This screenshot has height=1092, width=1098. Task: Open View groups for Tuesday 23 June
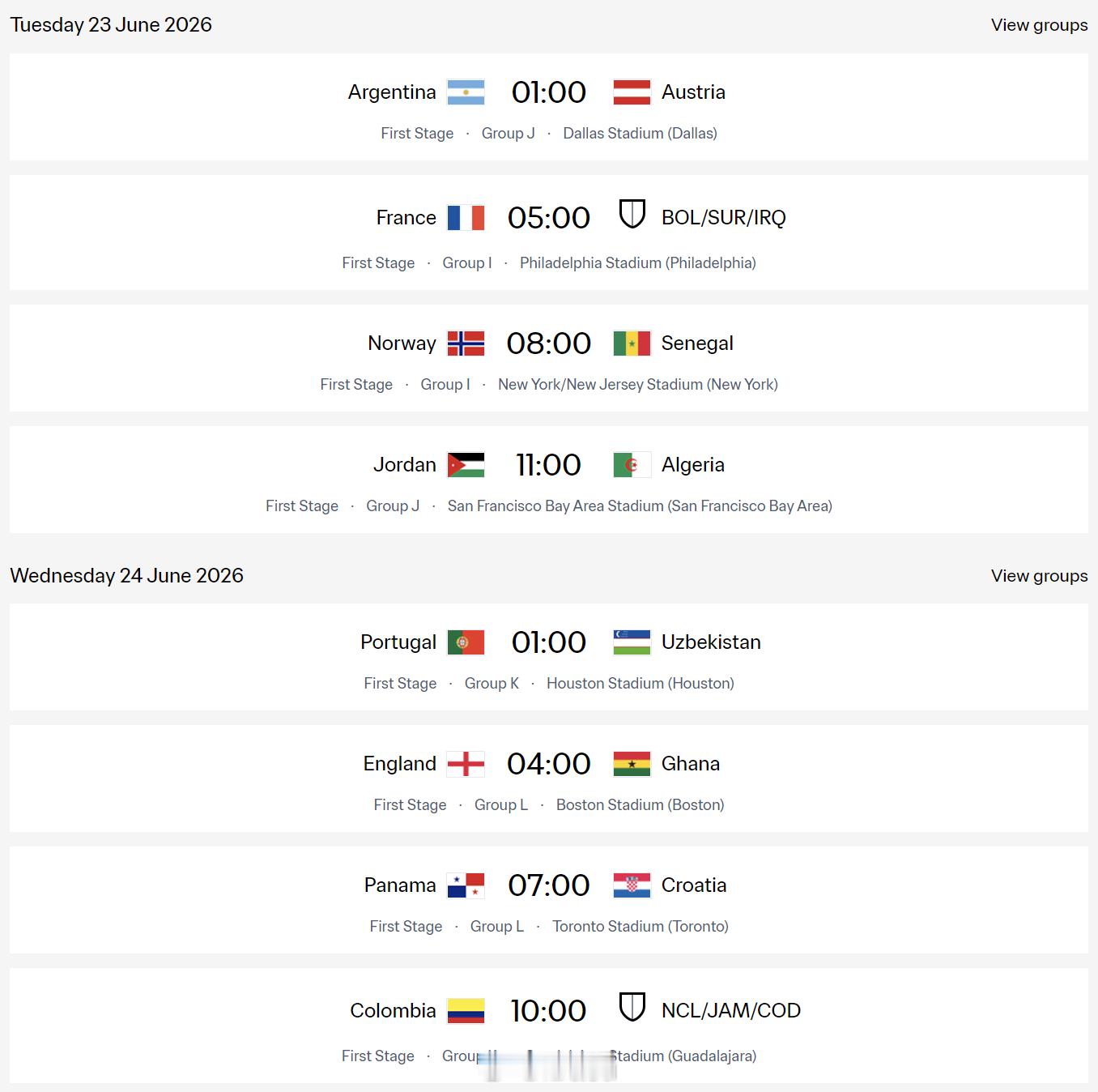point(1039,25)
